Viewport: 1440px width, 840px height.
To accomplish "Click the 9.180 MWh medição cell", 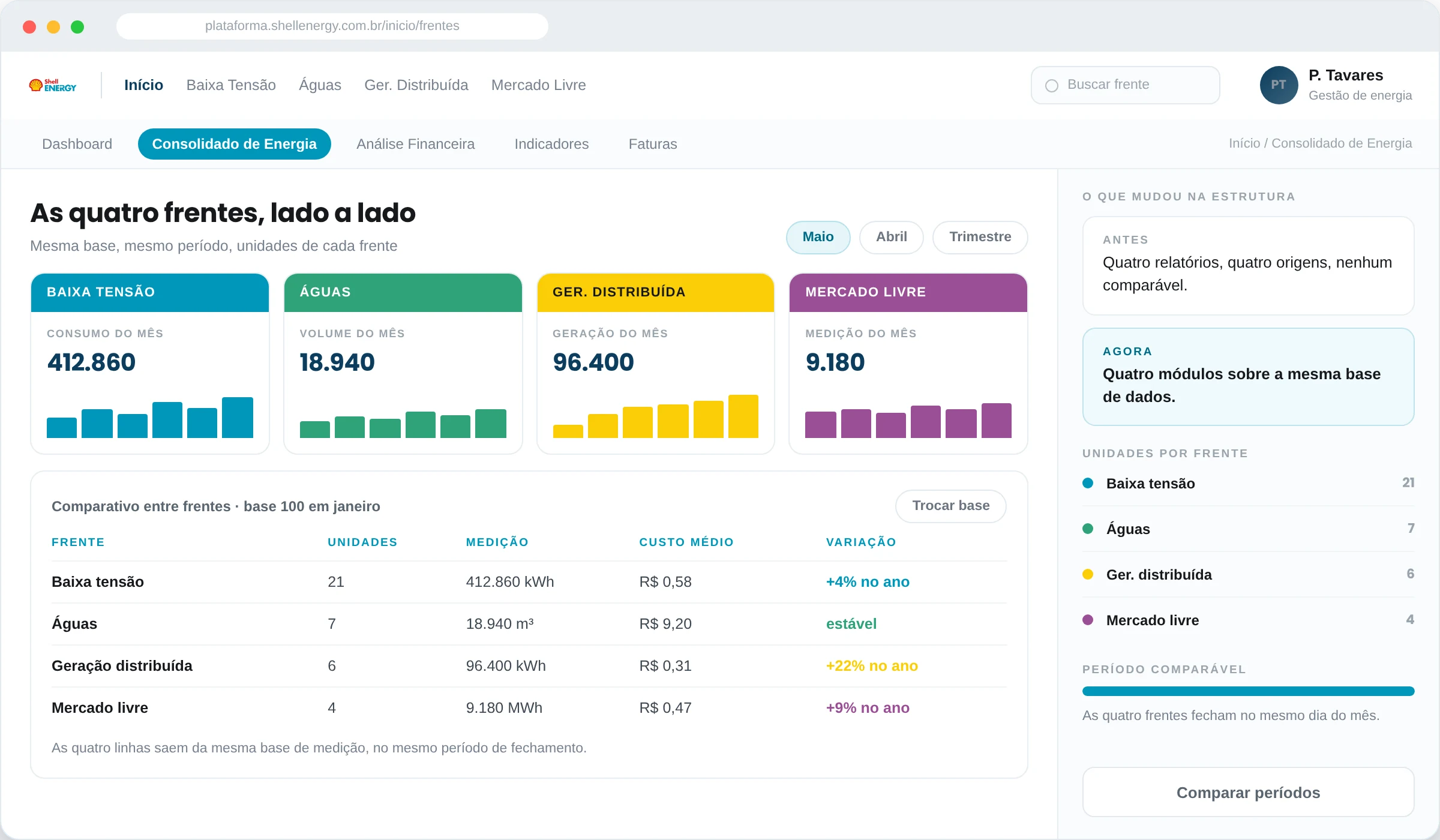I will [504, 708].
